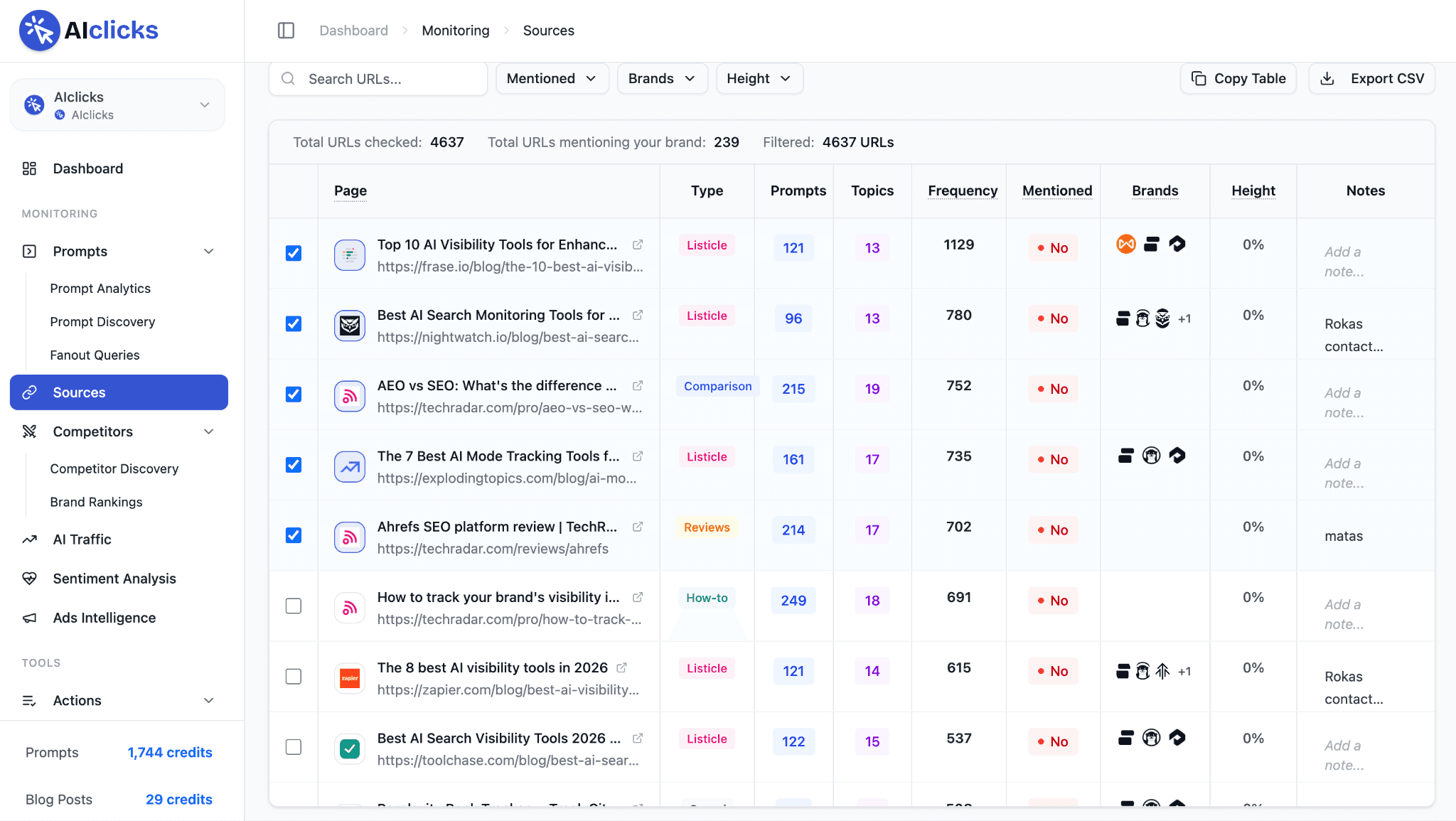The image size is (1456, 821).
Task: Open the Brands filter dropdown
Action: tap(662, 78)
